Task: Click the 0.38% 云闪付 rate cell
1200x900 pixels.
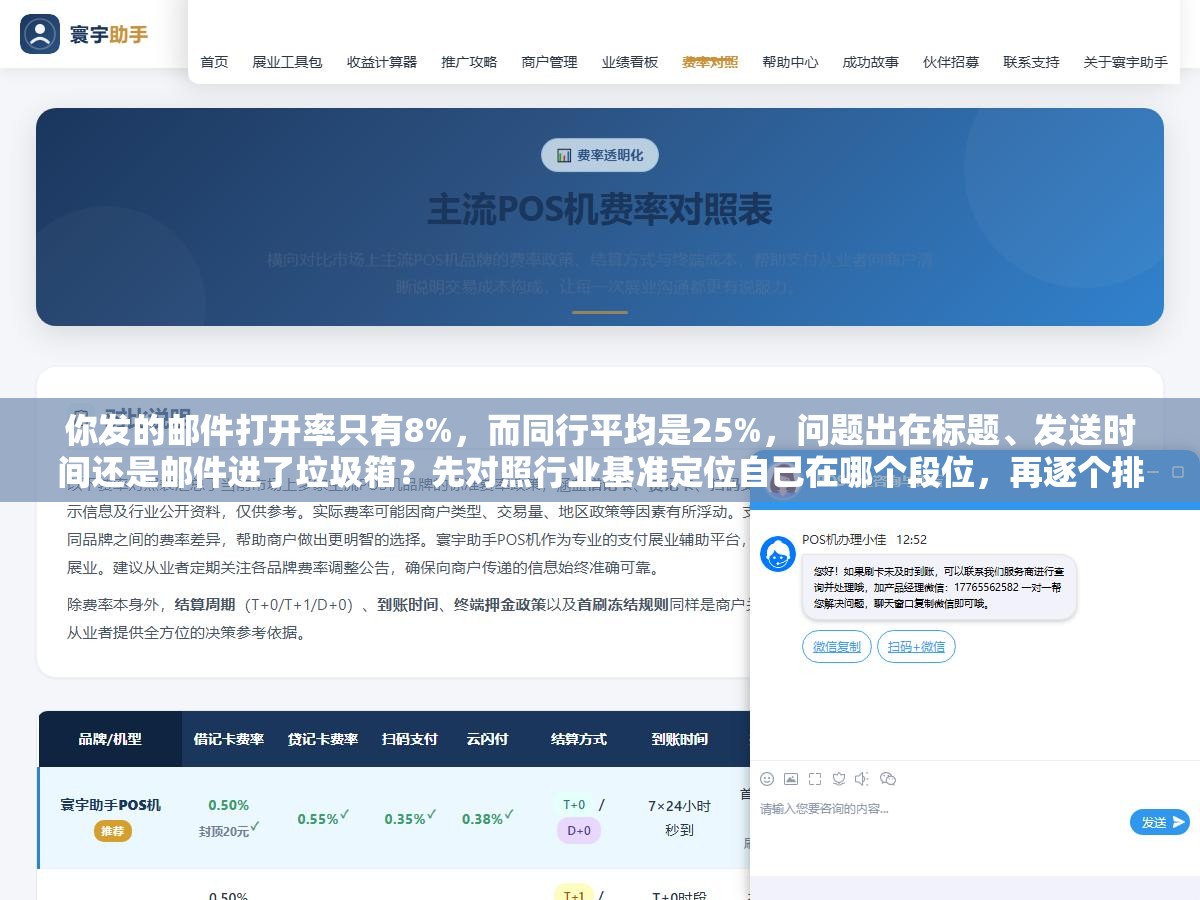Action: tap(487, 818)
